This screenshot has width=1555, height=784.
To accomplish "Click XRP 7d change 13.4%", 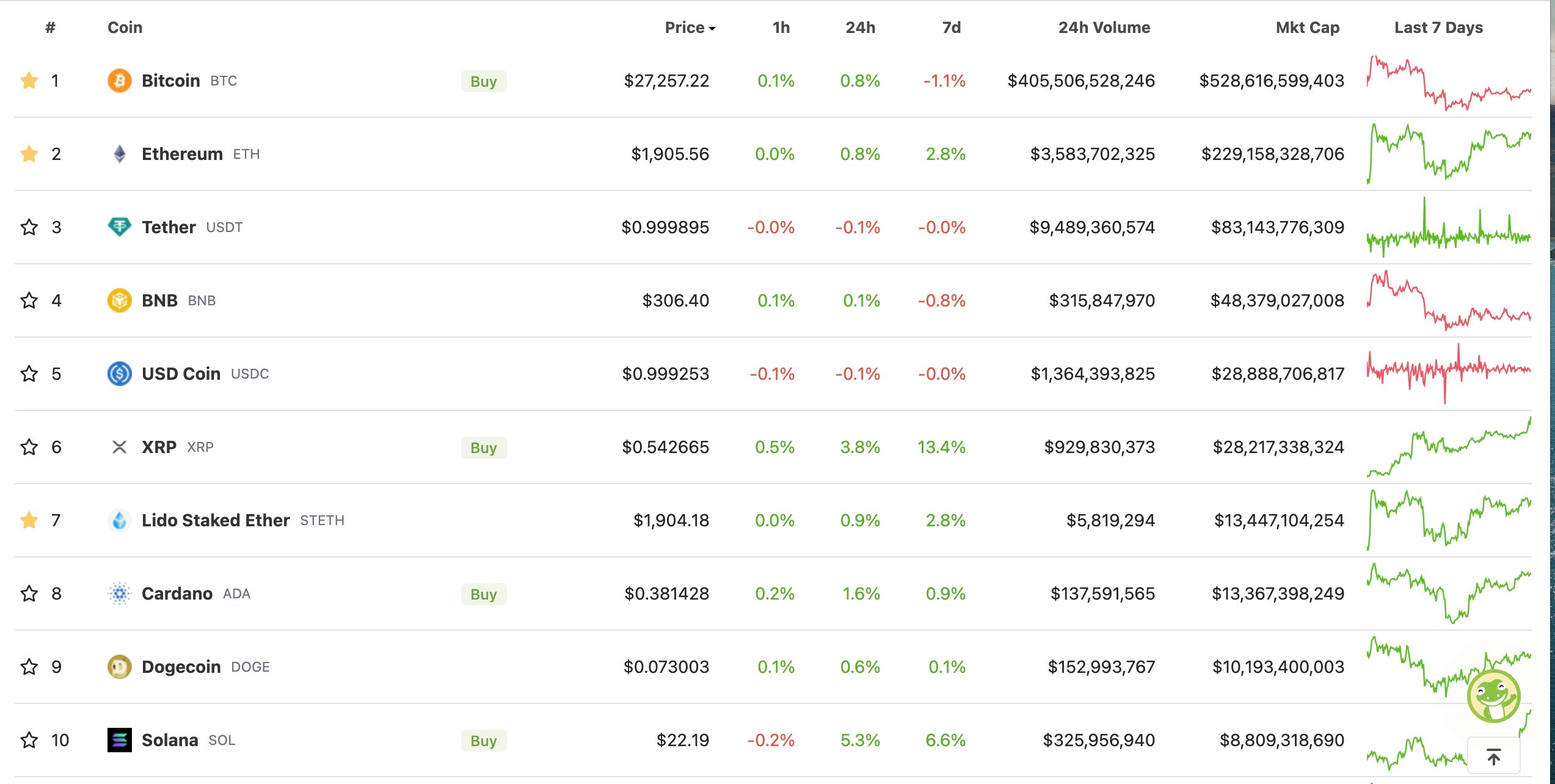I will (x=941, y=447).
